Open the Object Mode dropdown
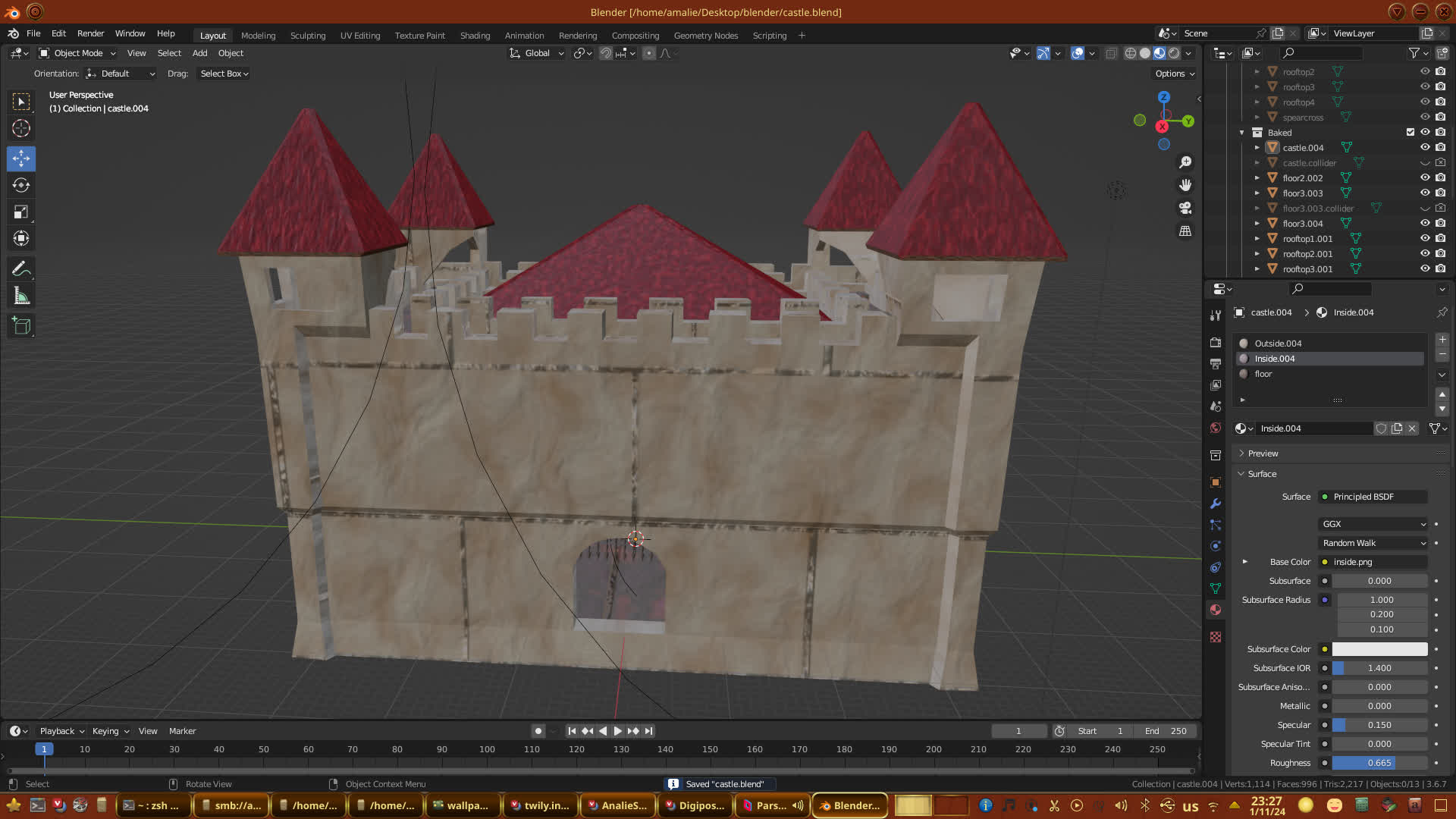Viewport: 1456px width, 819px height. point(77,53)
